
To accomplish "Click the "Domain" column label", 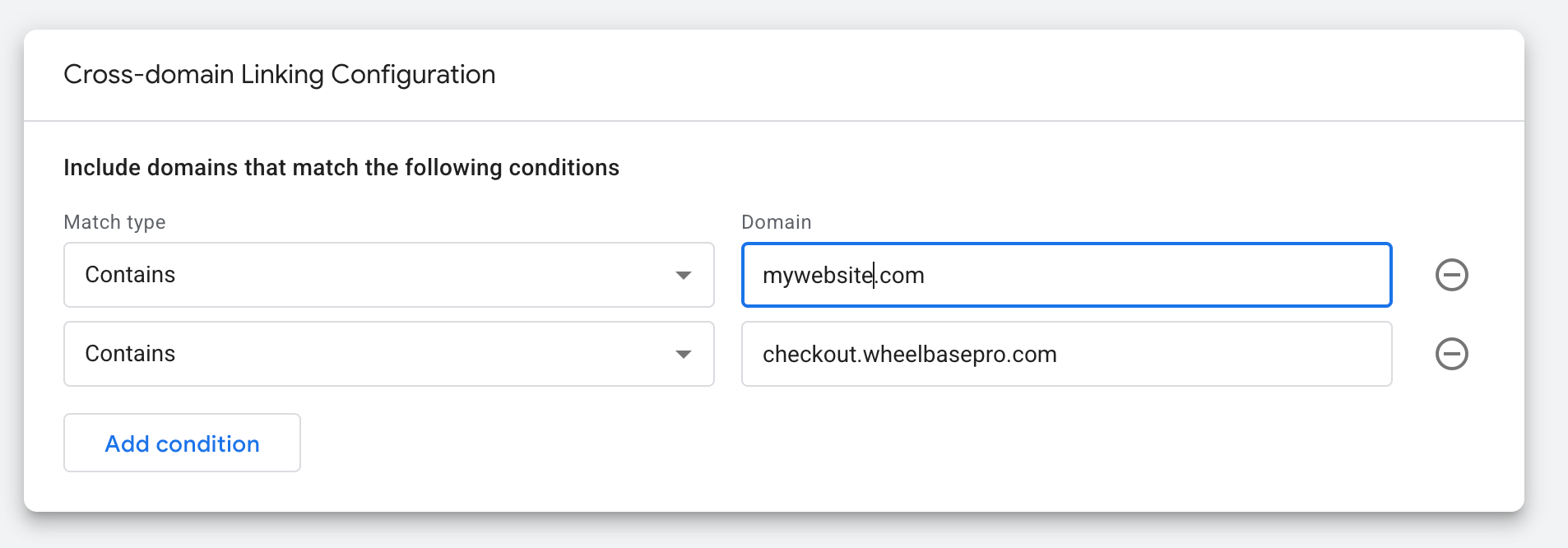I will pyautogui.click(x=776, y=222).
